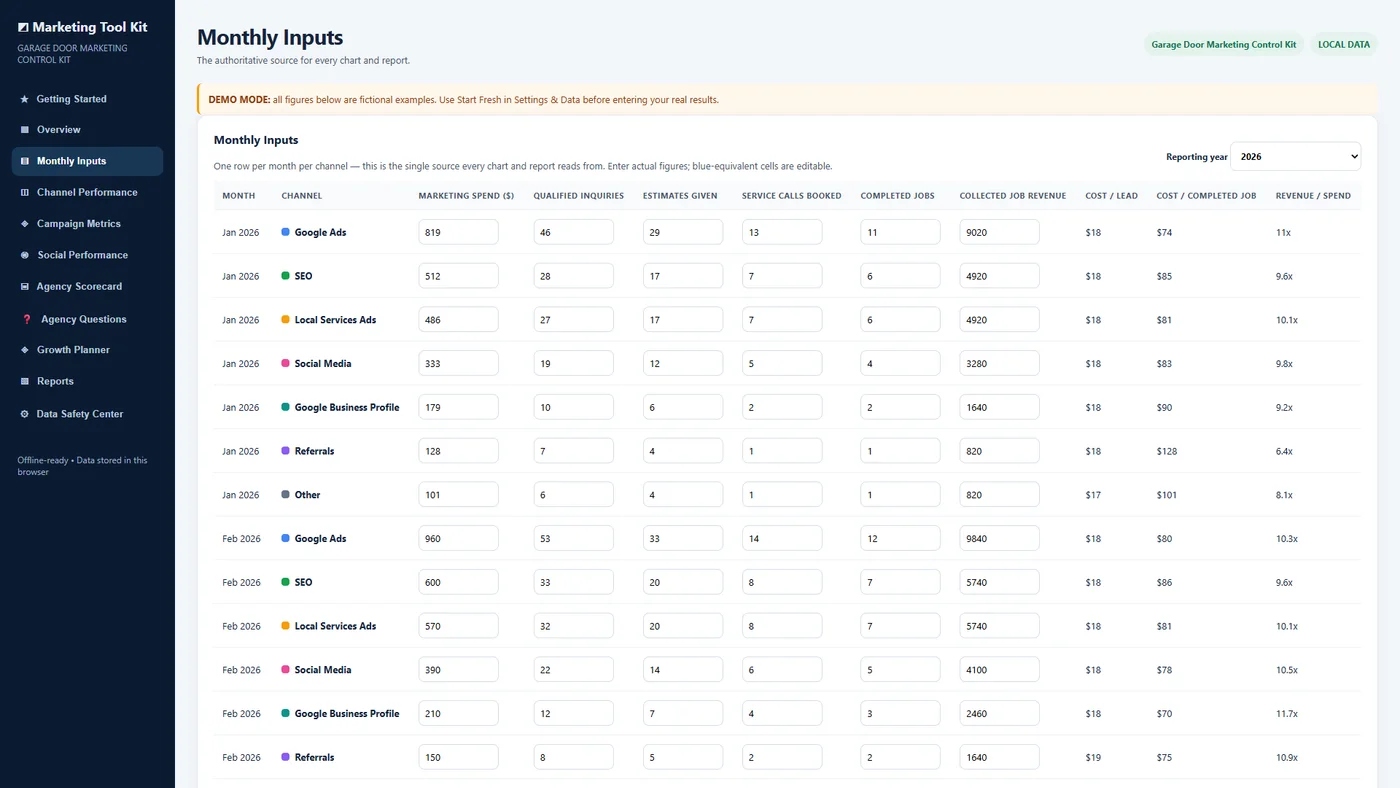The image size is (1400, 788).
Task: Edit Jan 2026 Other marketing spend field
Action: pyautogui.click(x=458, y=495)
